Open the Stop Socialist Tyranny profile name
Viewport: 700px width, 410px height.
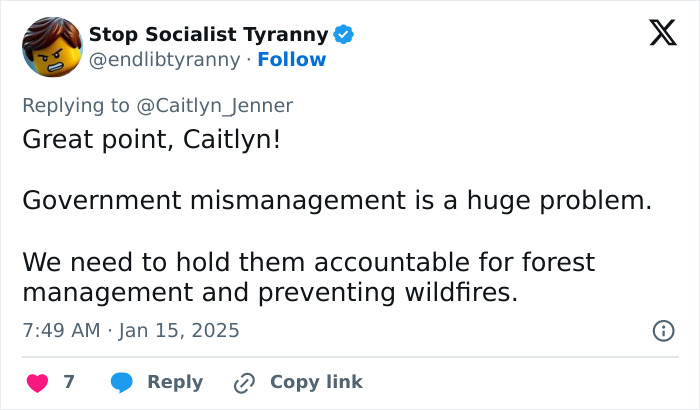coord(208,35)
